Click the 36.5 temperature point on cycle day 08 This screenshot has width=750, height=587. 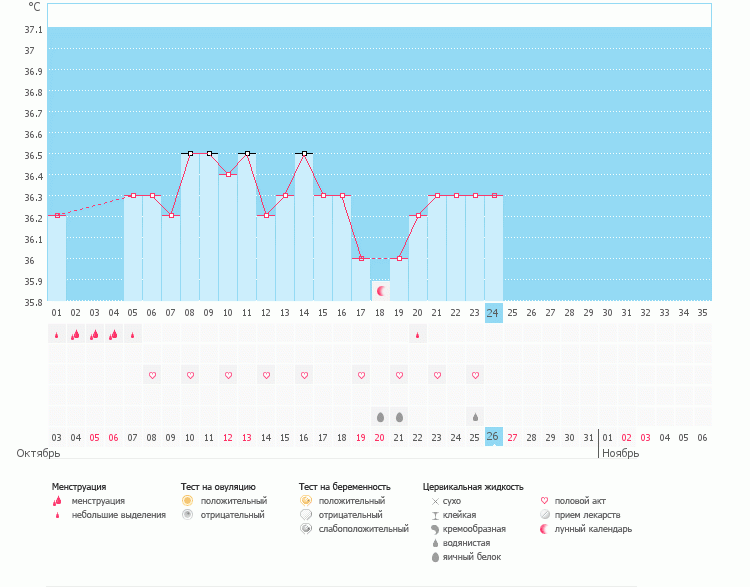[x=190, y=154]
